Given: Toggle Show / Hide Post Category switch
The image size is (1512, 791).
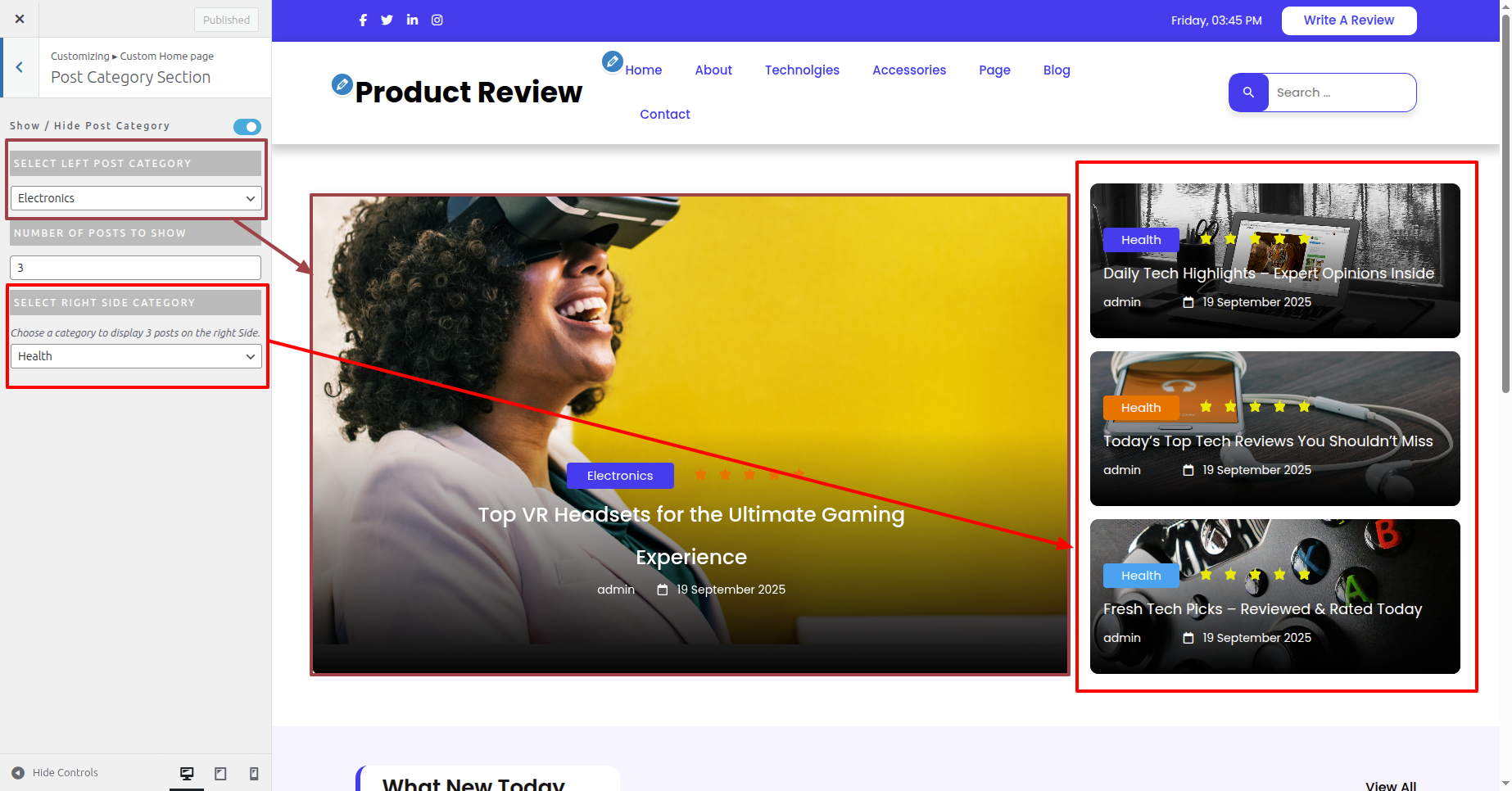Looking at the screenshot, I should tap(247, 127).
